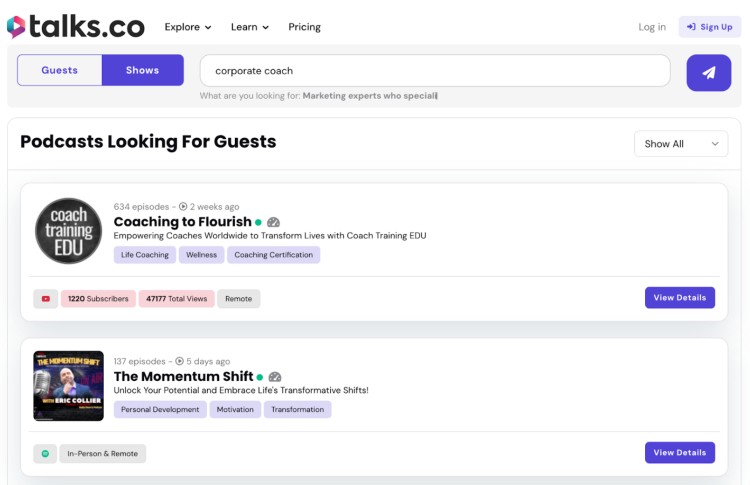This screenshot has width=750, height=485.
Task: Click the Remote badge
Action: click(x=239, y=298)
